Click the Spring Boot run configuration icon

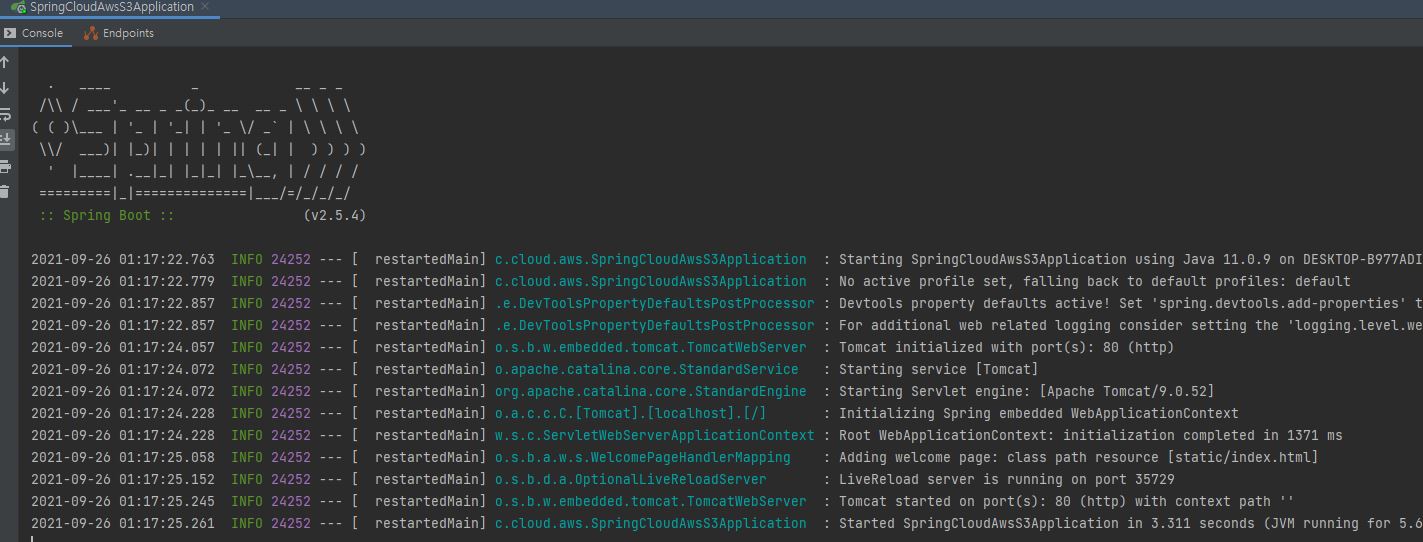click(18, 7)
